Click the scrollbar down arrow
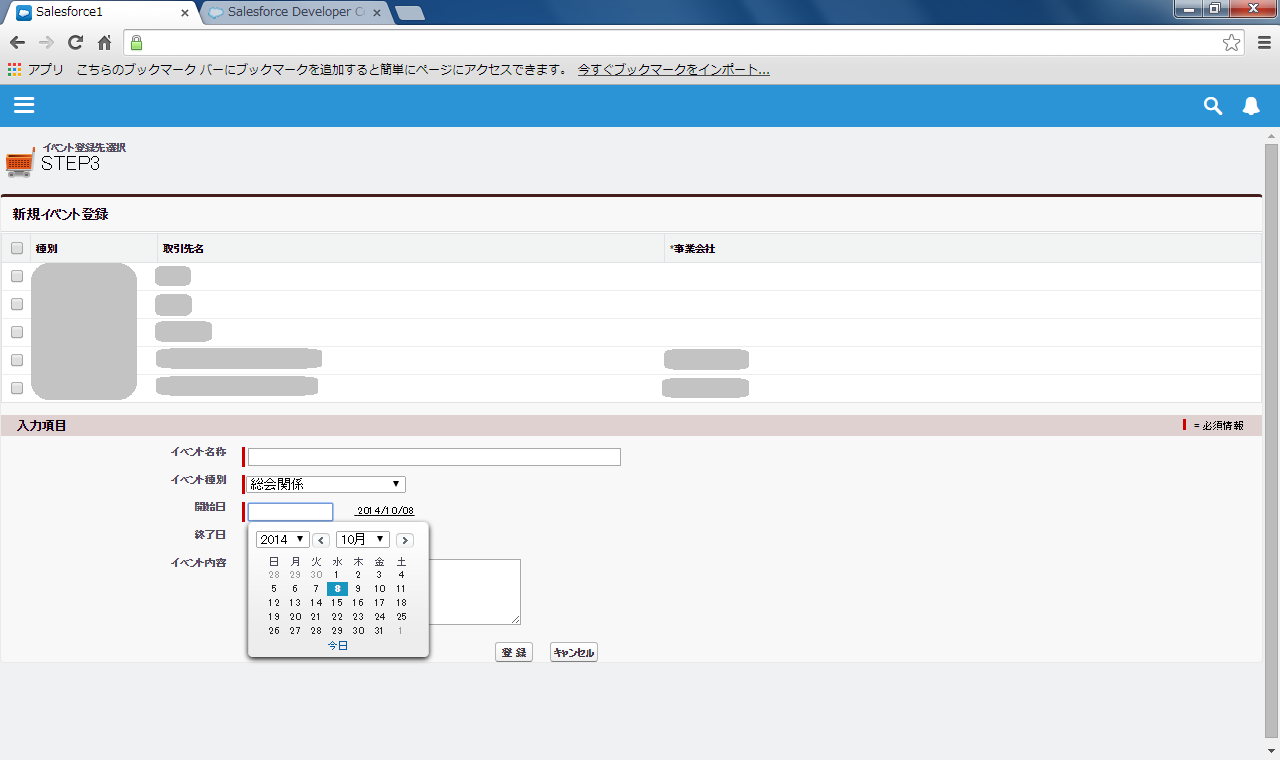The image size is (1280, 760). 1272,751
